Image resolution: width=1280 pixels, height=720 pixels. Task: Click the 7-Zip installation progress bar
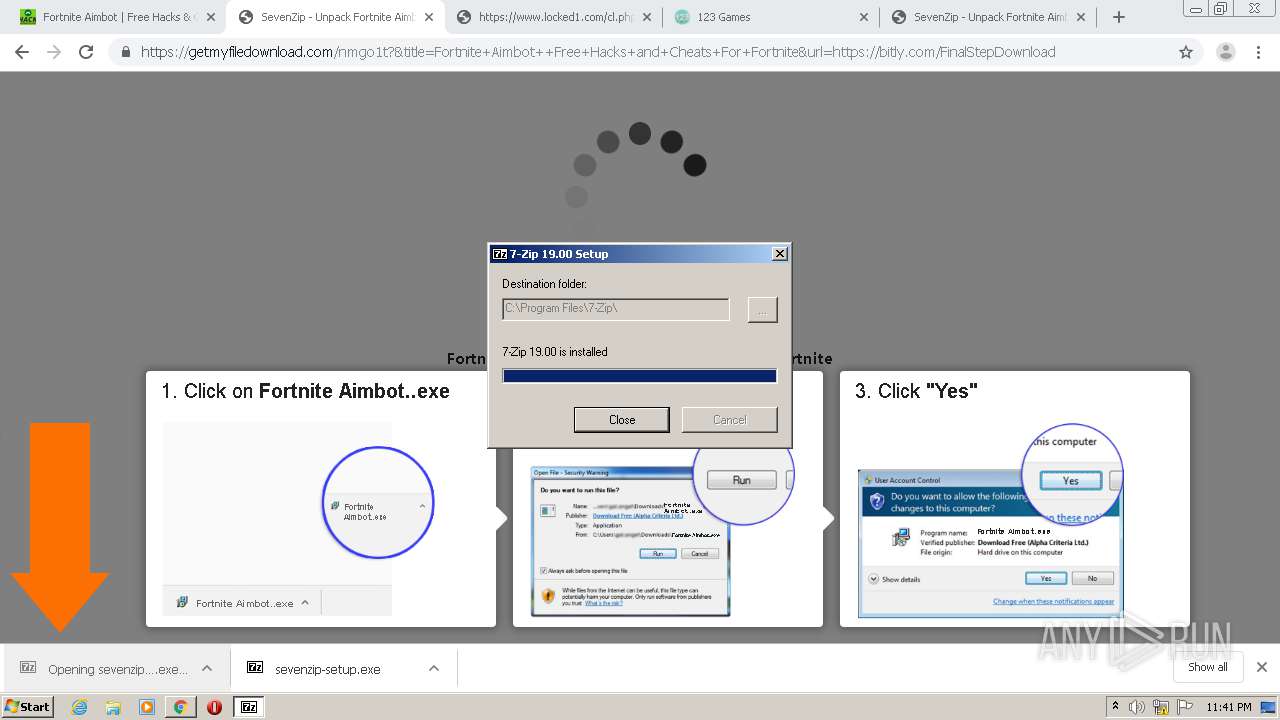pos(639,376)
